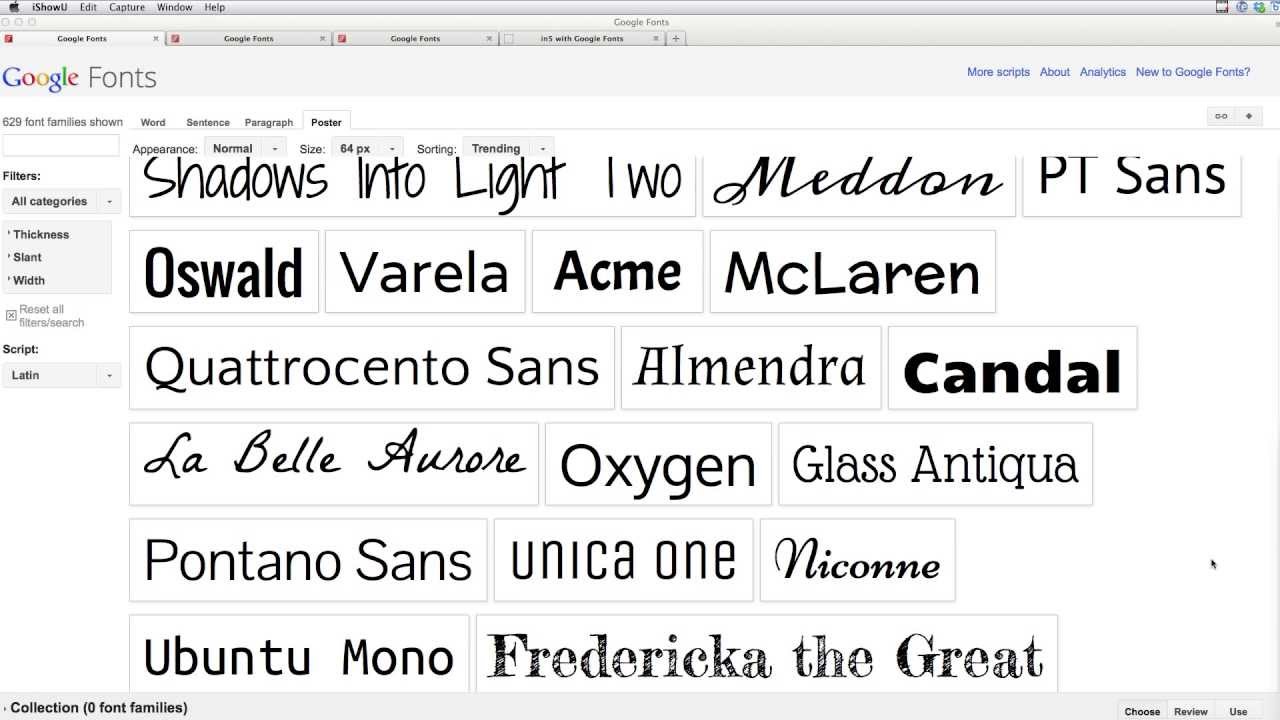Screen dimensions: 1280x720
Task: Close the first Google Fonts tab
Action: (x=156, y=39)
